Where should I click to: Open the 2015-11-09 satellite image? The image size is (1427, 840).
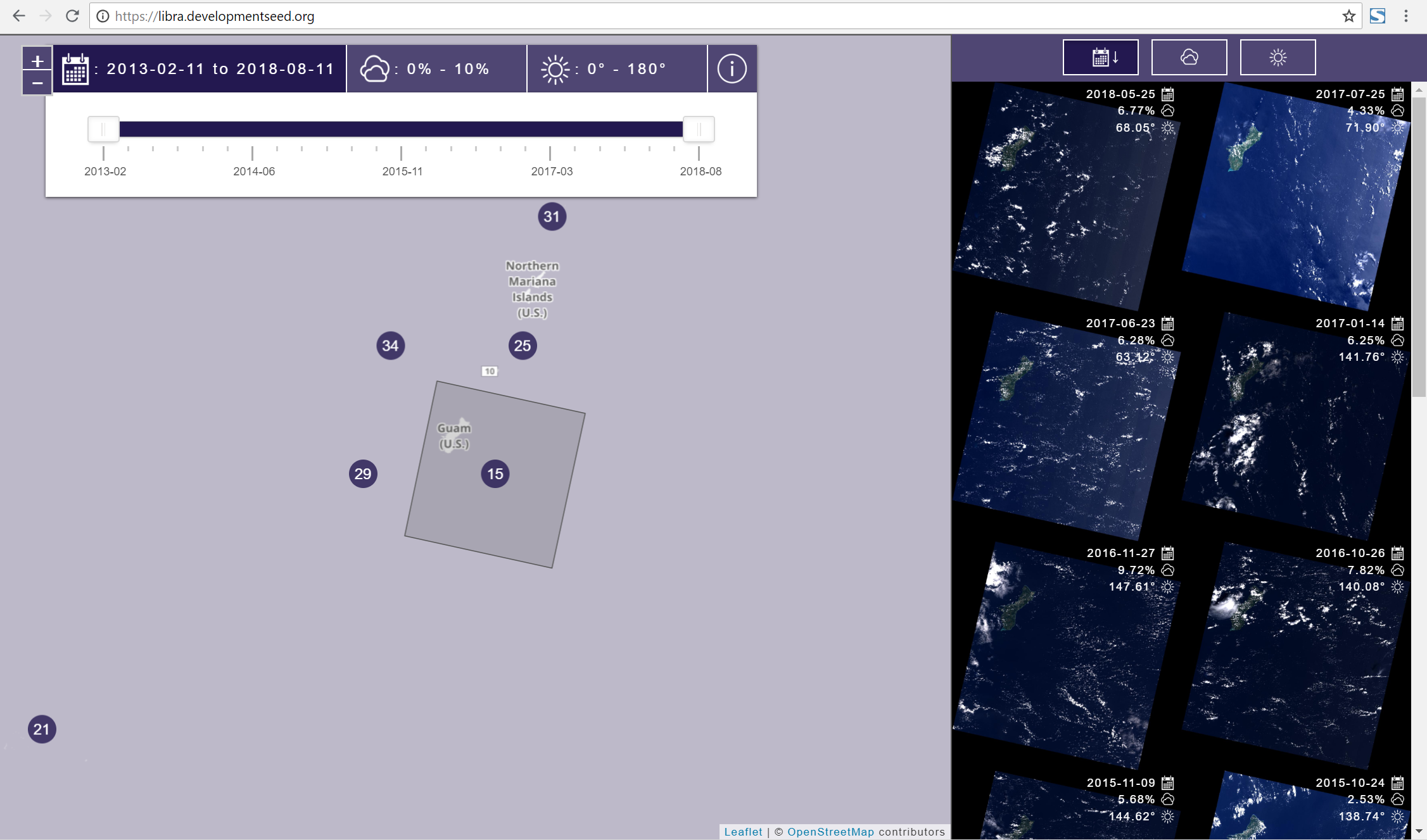[1067, 805]
